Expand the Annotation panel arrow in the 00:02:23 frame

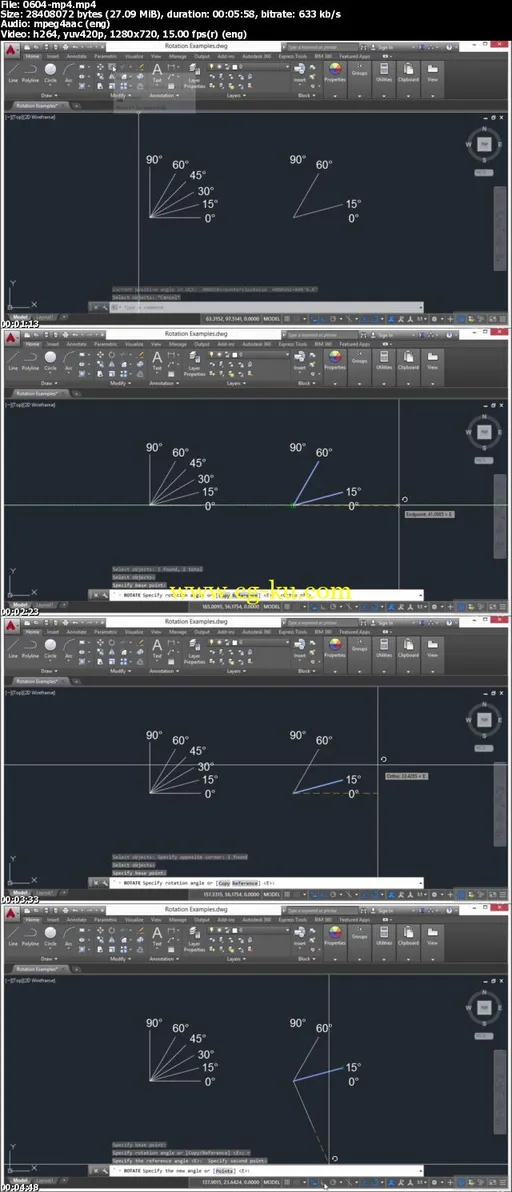178,384
